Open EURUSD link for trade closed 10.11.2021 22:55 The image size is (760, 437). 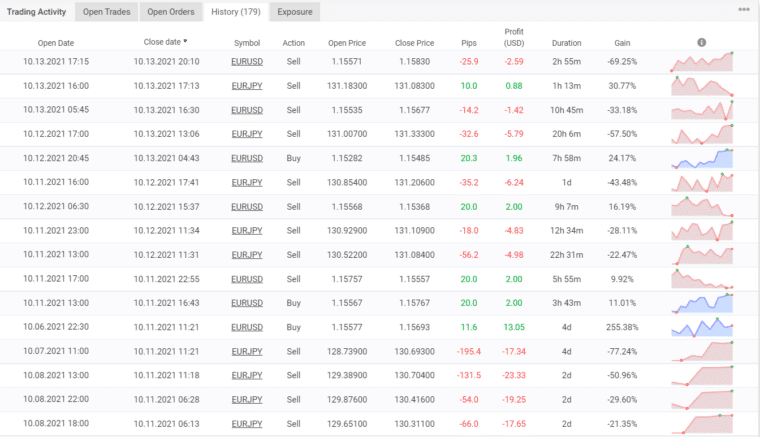(247, 279)
